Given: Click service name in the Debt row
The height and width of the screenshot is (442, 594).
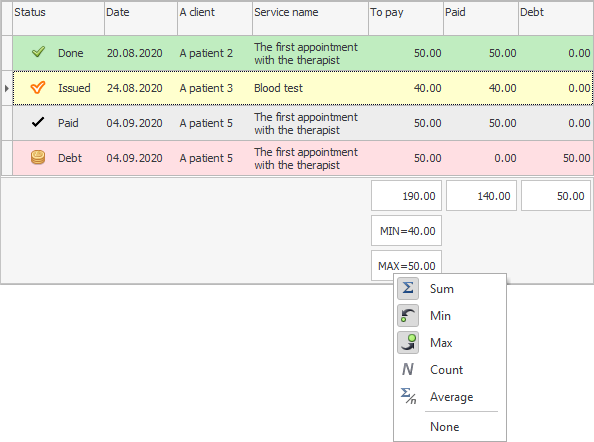Looking at the screenshot, I should 306,158.
